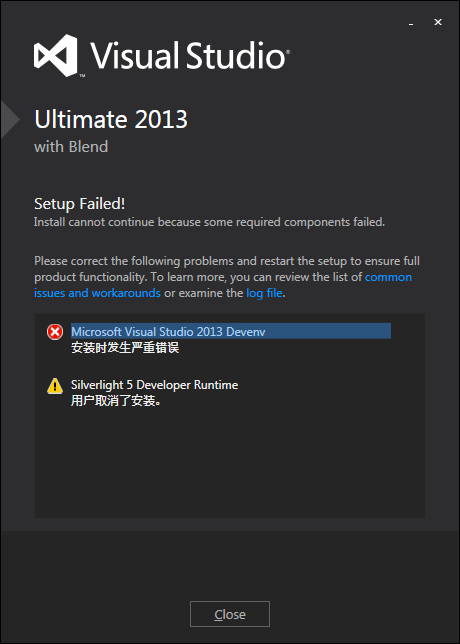Screen dimensions: 460x644
Task: Click the Close button at the bottom
Action: click(230, 614)
